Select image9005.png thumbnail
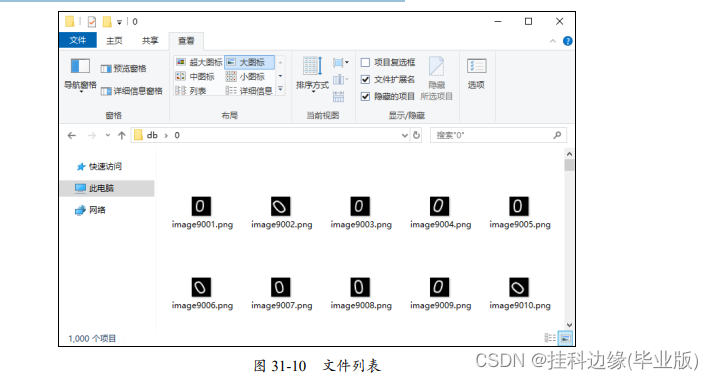Viewport: 713px width, 380px height. [x=518, y=206]
